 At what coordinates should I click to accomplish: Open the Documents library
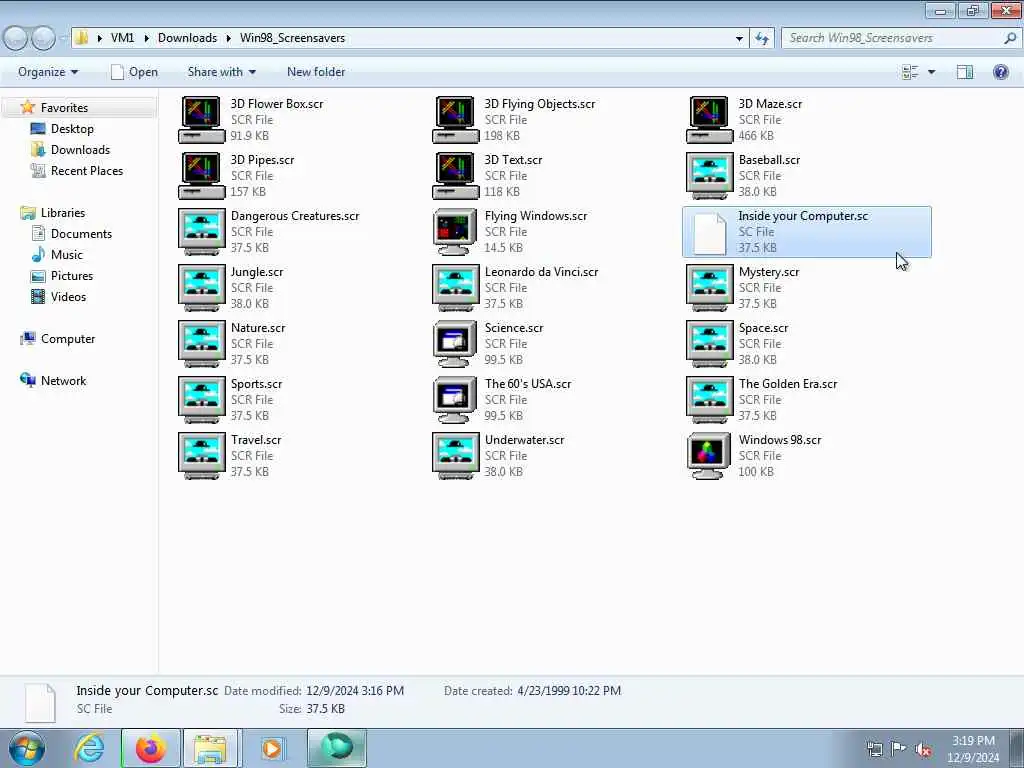81,234
